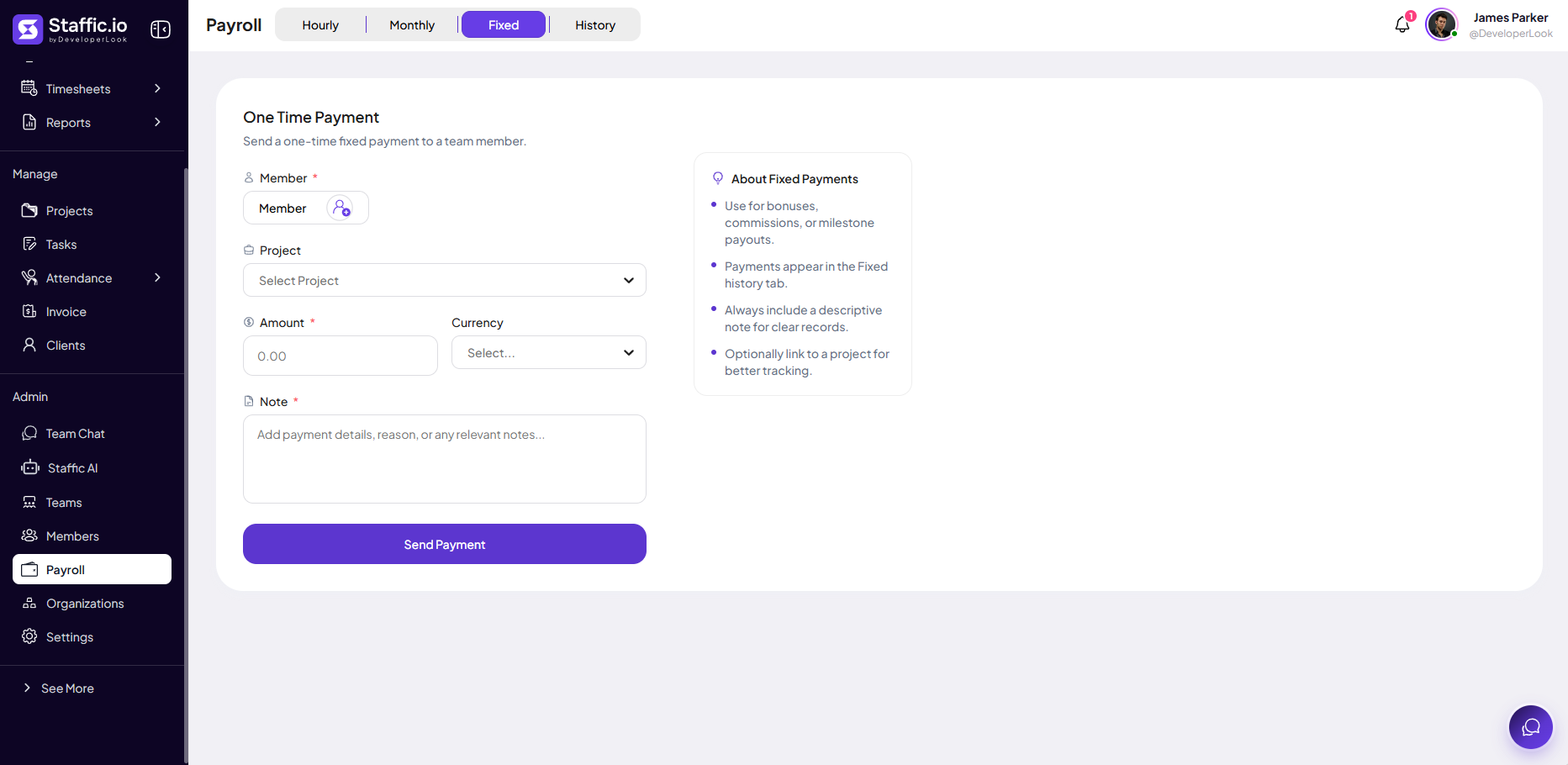Click the Invoice icon in sidebar

click(29, 311)
